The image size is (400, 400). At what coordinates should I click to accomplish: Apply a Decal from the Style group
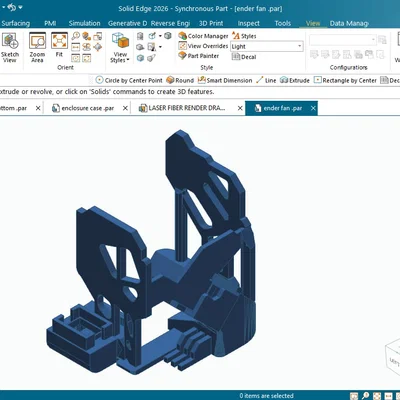click(244, 57)
